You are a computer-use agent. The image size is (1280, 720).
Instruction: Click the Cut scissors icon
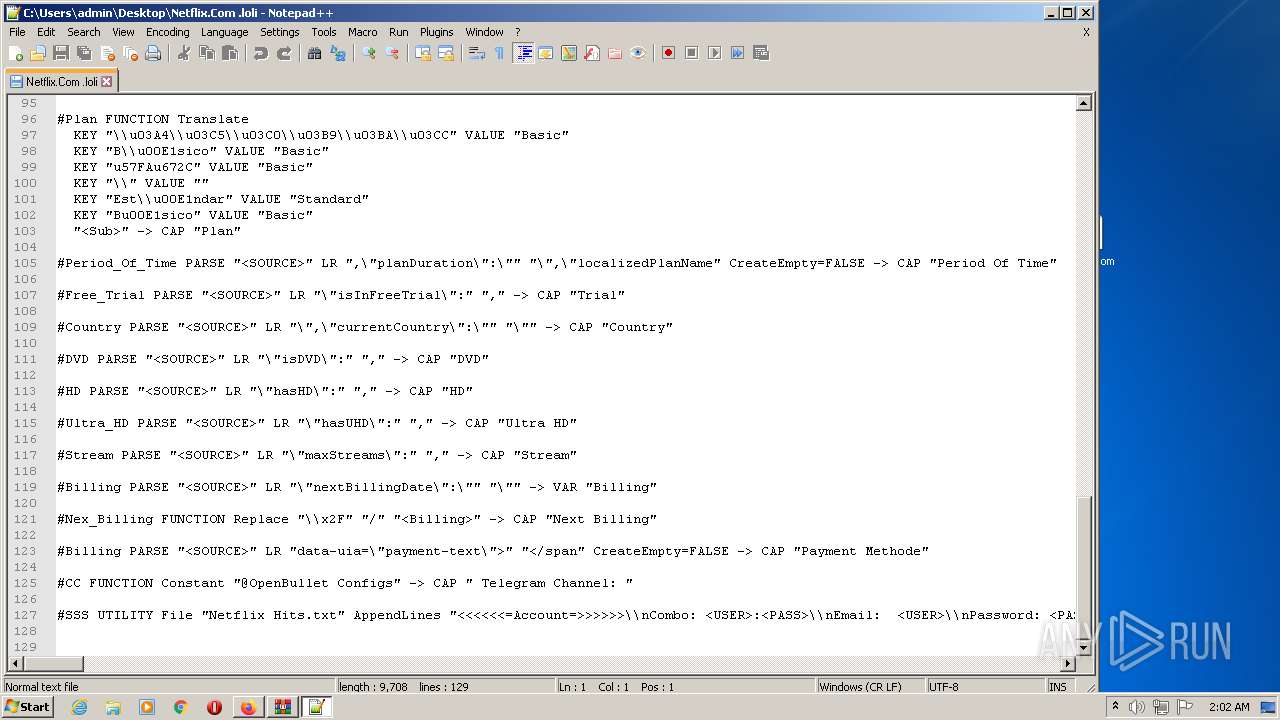click(184, 53)
